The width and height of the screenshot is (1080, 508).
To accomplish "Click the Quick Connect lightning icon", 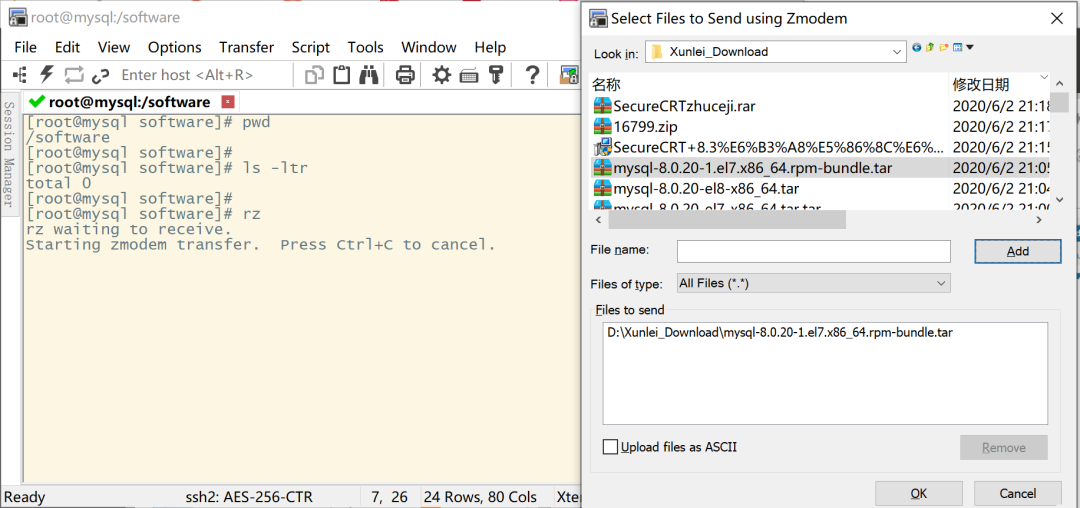I will [x=46, y=74].
